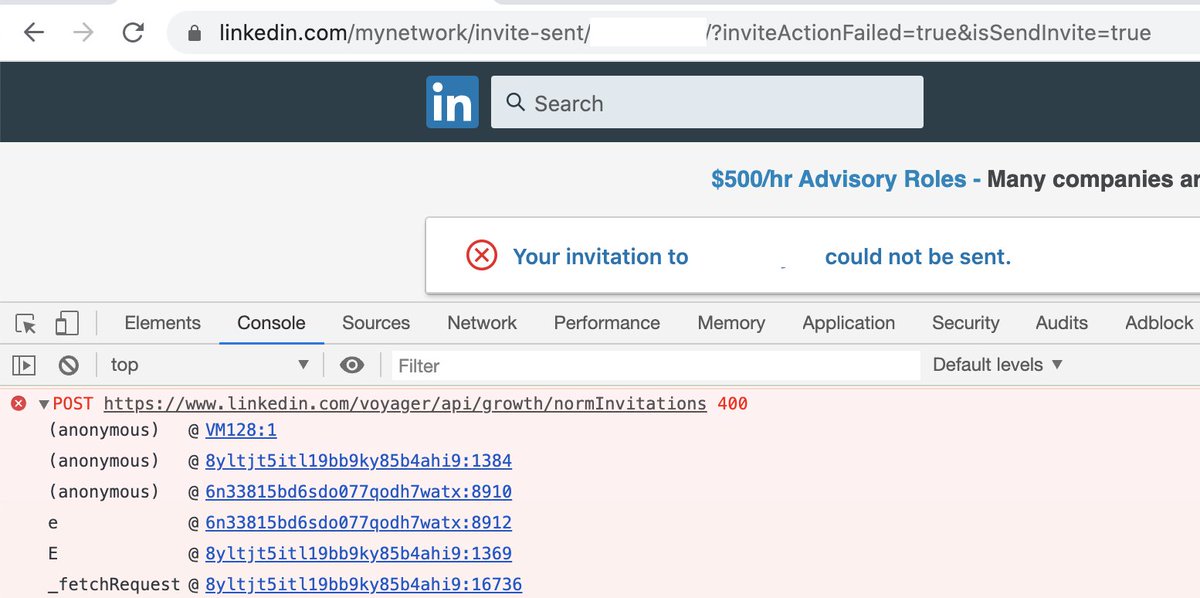Image resolution: width=1200 pixels, height=598 pixels.
Task: Collapse the POST error stack trace triangle
Action: (x=44, y=404)
